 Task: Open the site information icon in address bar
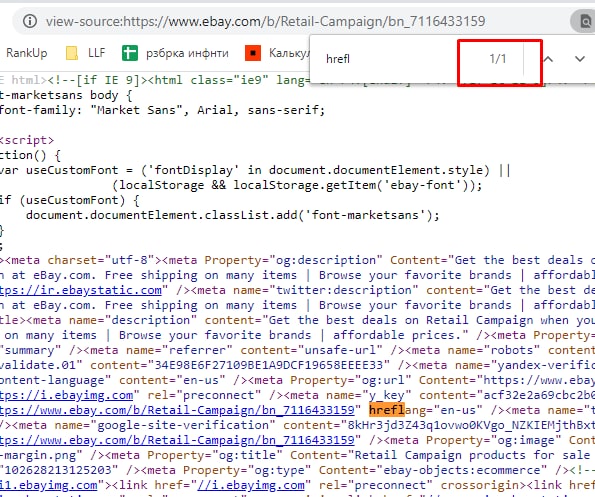30,21
